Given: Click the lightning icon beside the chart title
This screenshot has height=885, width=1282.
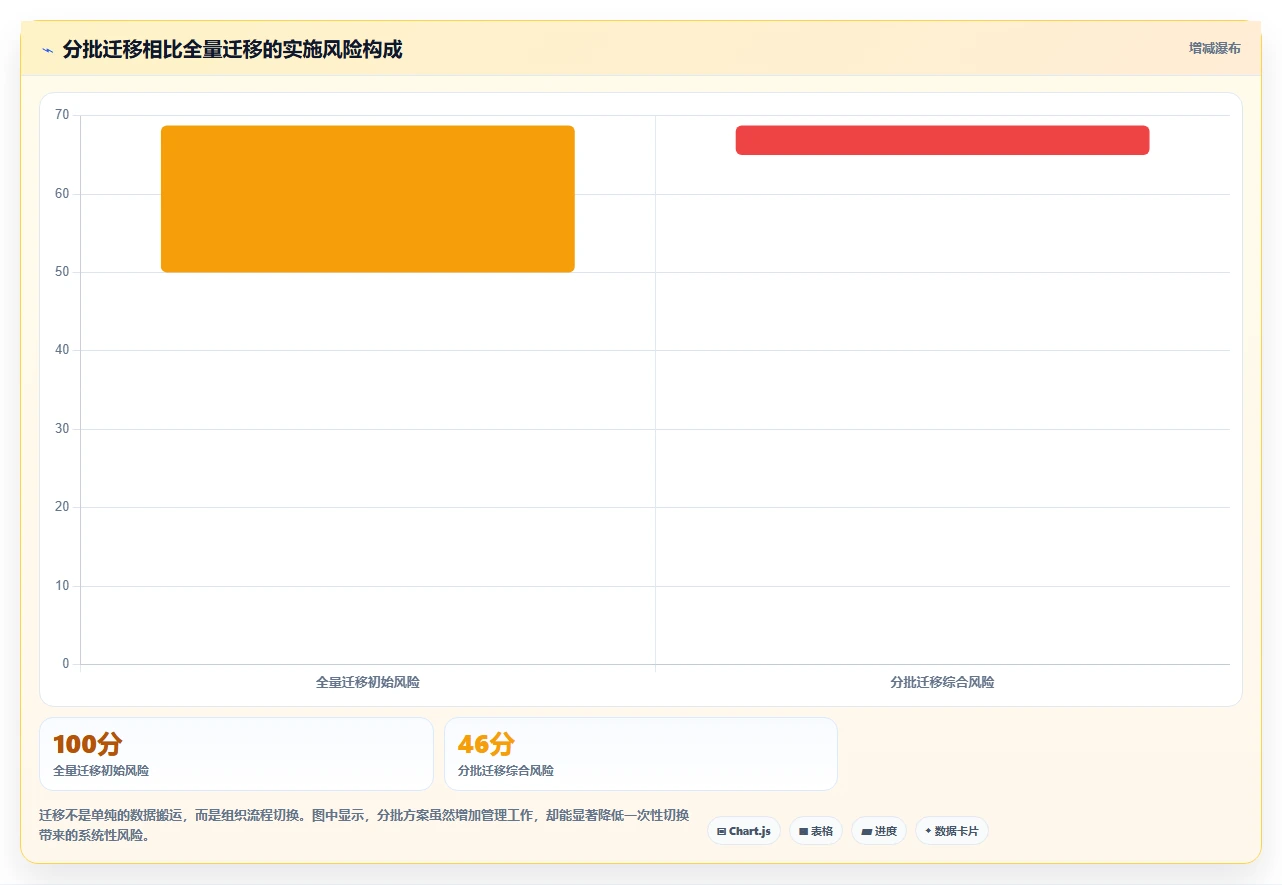Looking at the screenshot, I should click(47, 50).
